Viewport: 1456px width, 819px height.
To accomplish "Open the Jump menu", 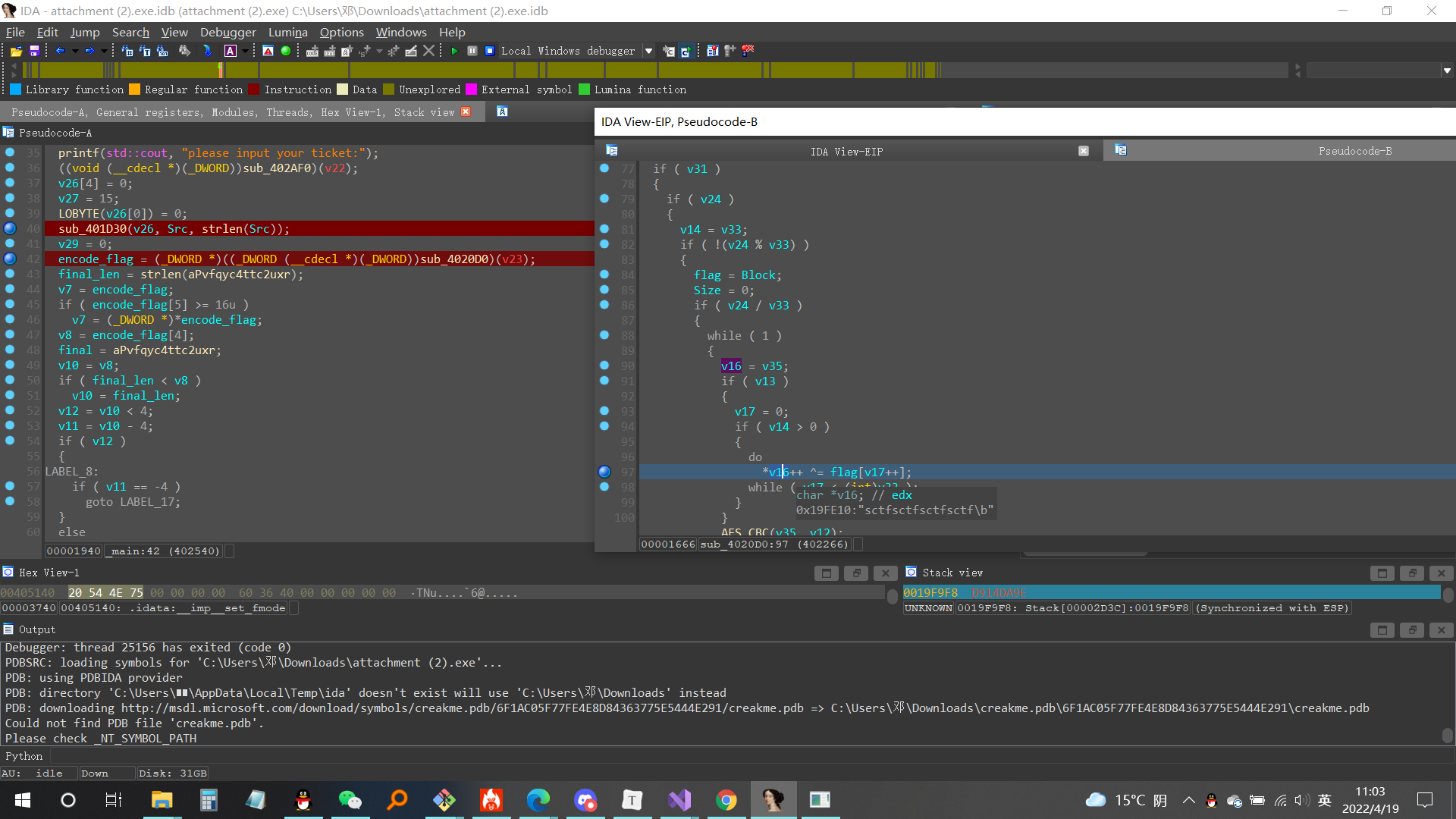I will click(x=85, y=32).
